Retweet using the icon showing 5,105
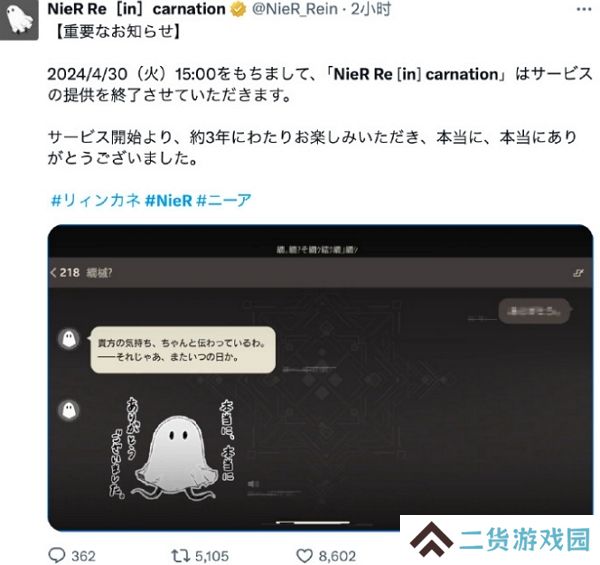The width and height of the screenshot is (600, 565). 180,555
